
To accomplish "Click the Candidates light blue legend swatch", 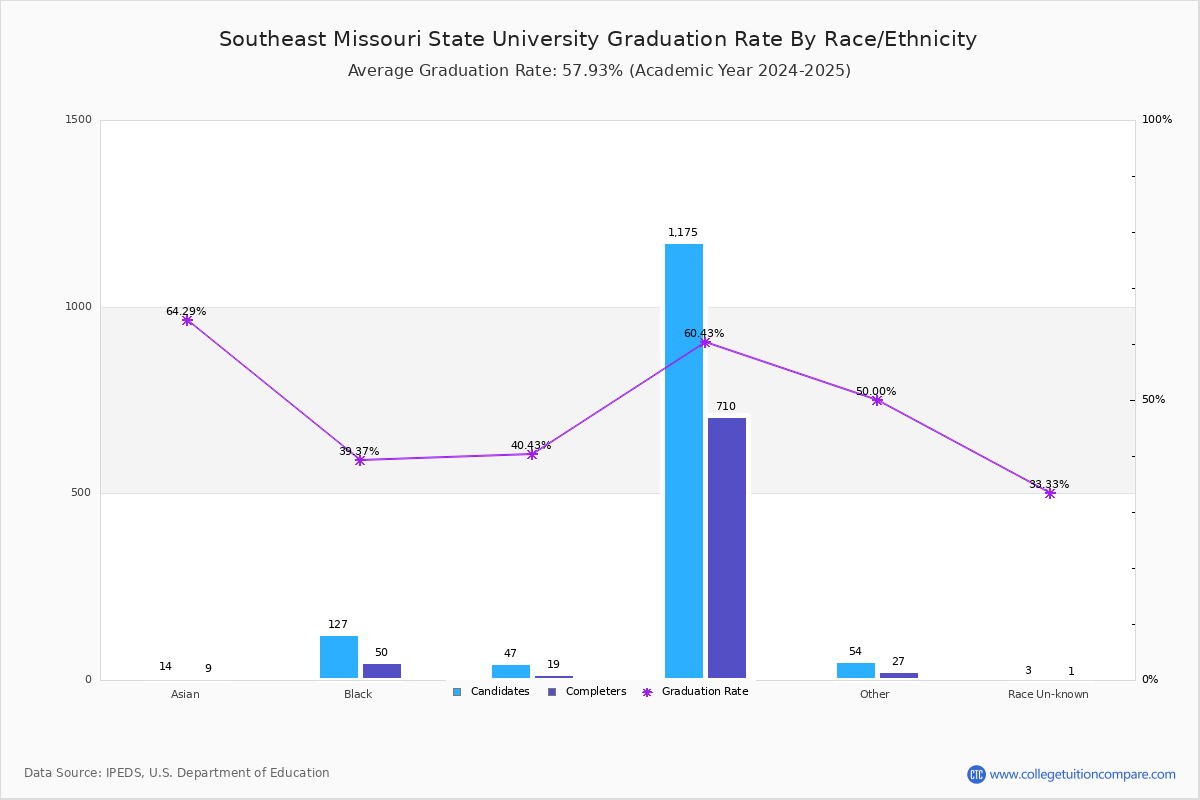I will (457, 692).
